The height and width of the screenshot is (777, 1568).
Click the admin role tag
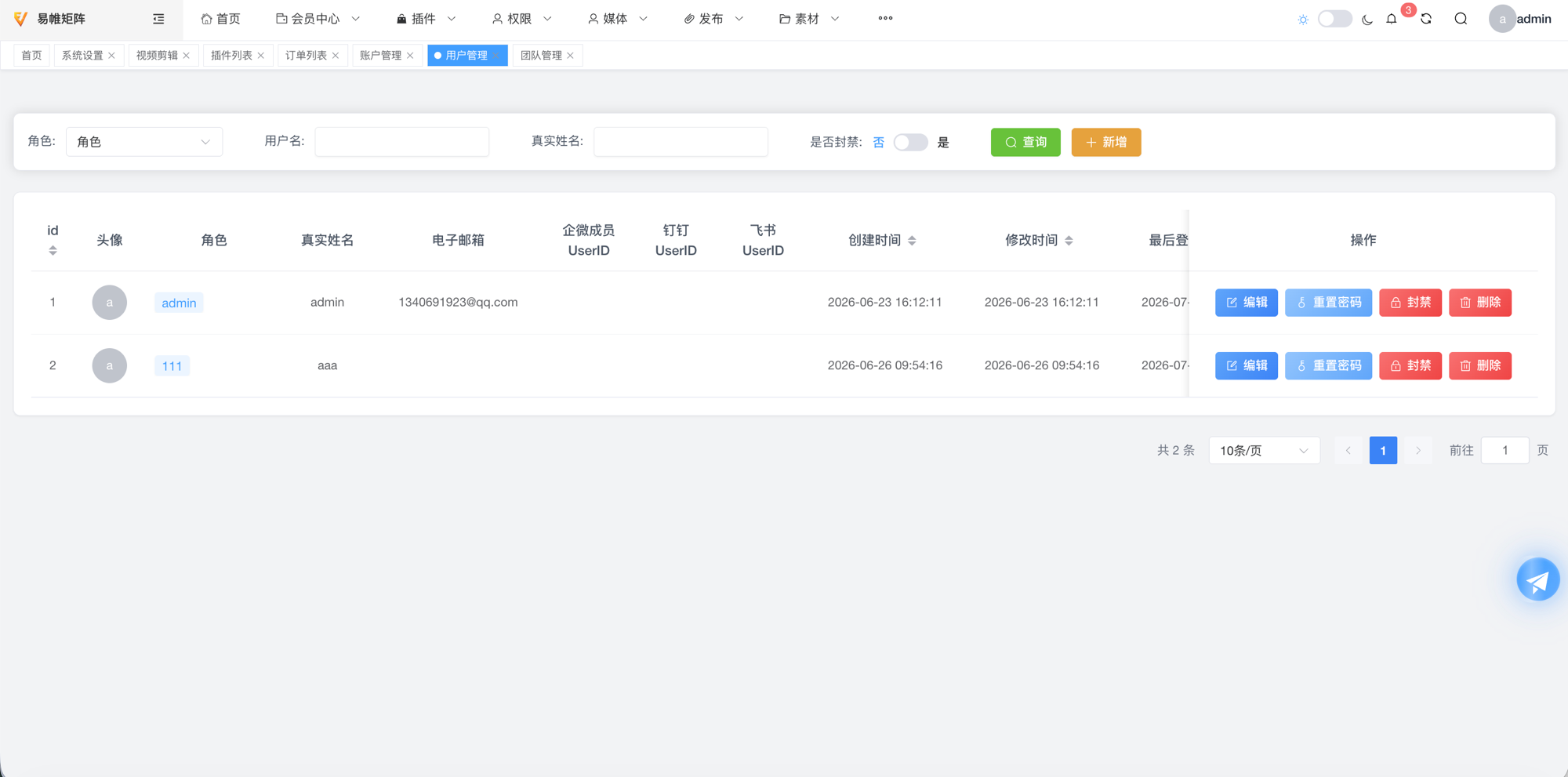pos(179,303)
